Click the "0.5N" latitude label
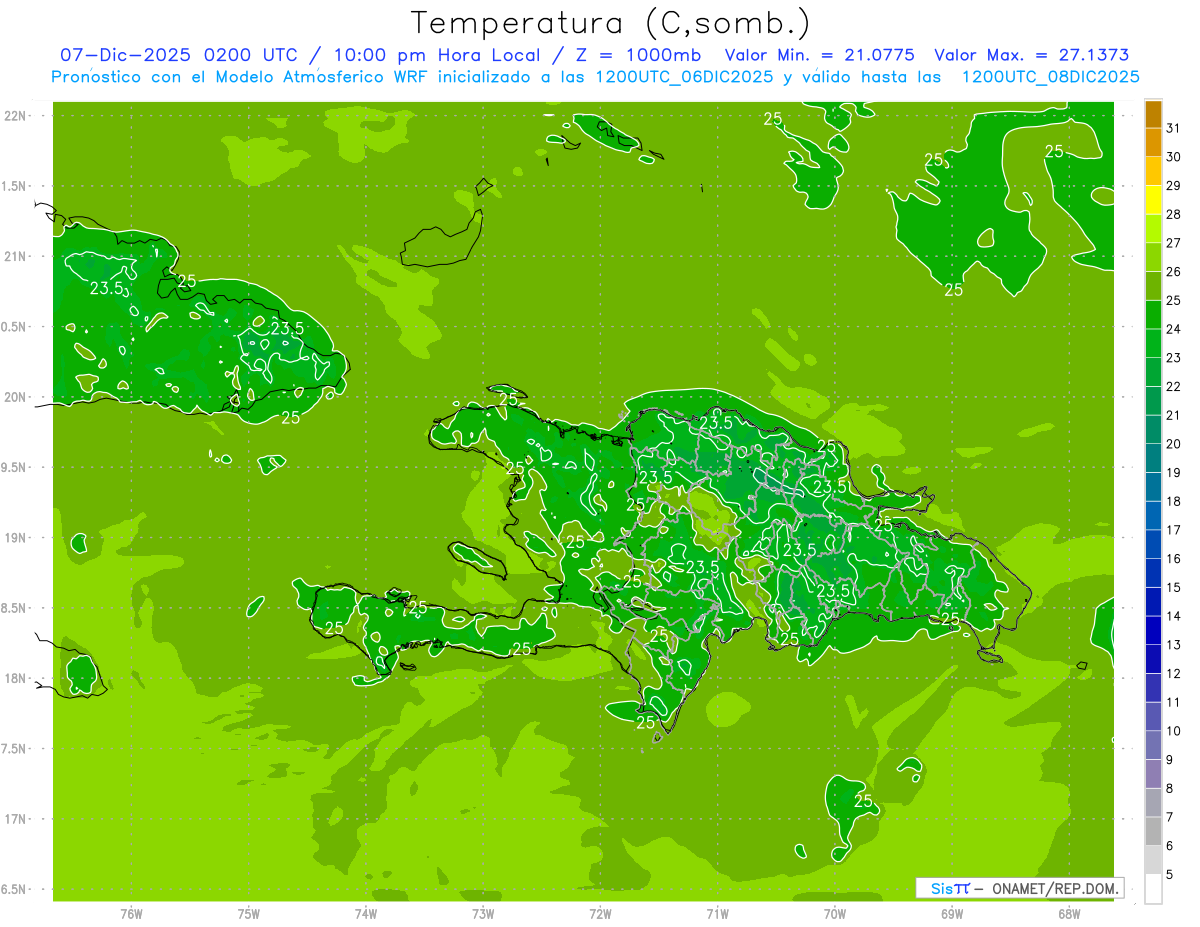The image size is (1200, 927). (x=14, y=327)
